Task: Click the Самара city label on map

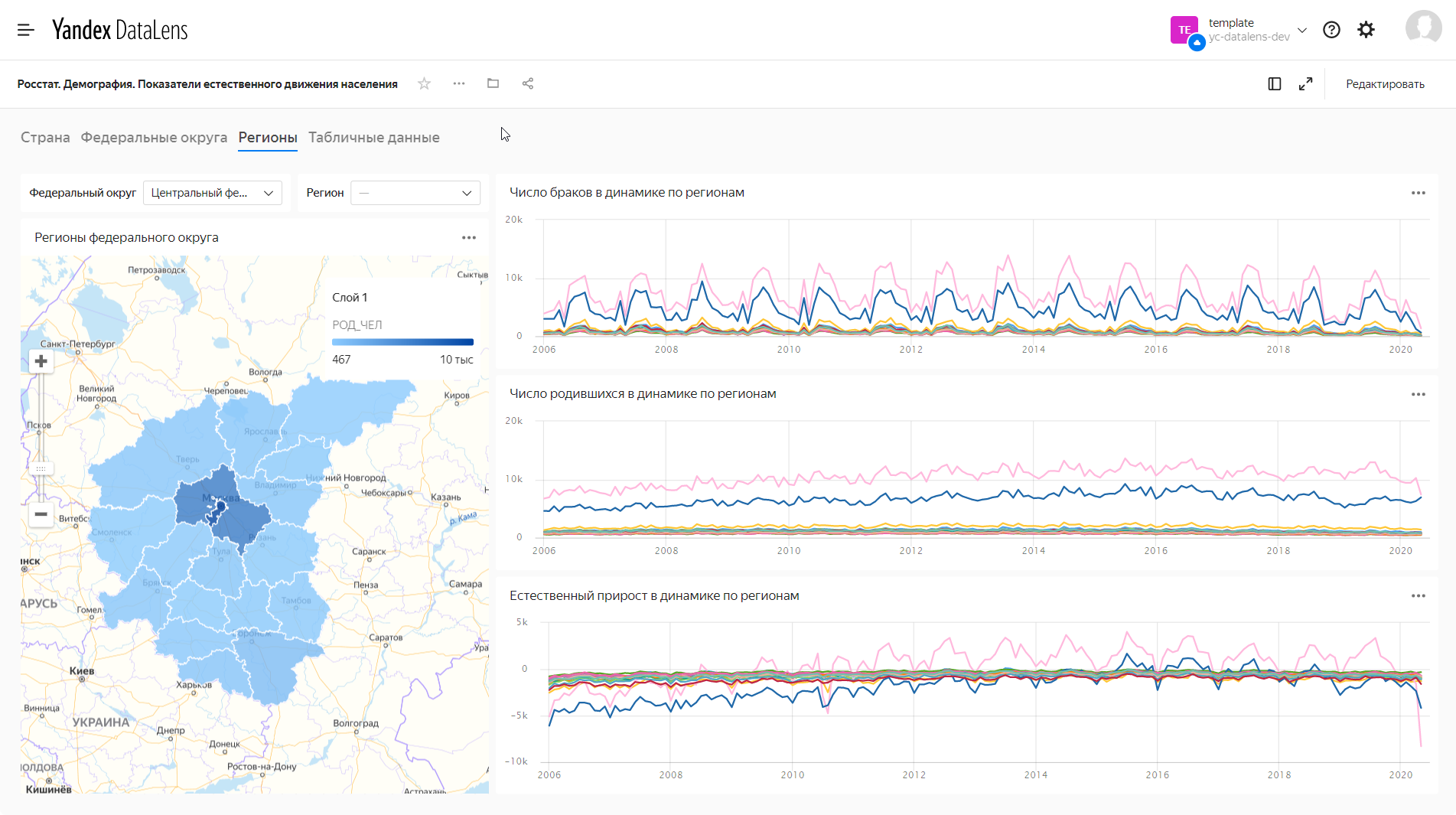Action: (x=465, y=584)
